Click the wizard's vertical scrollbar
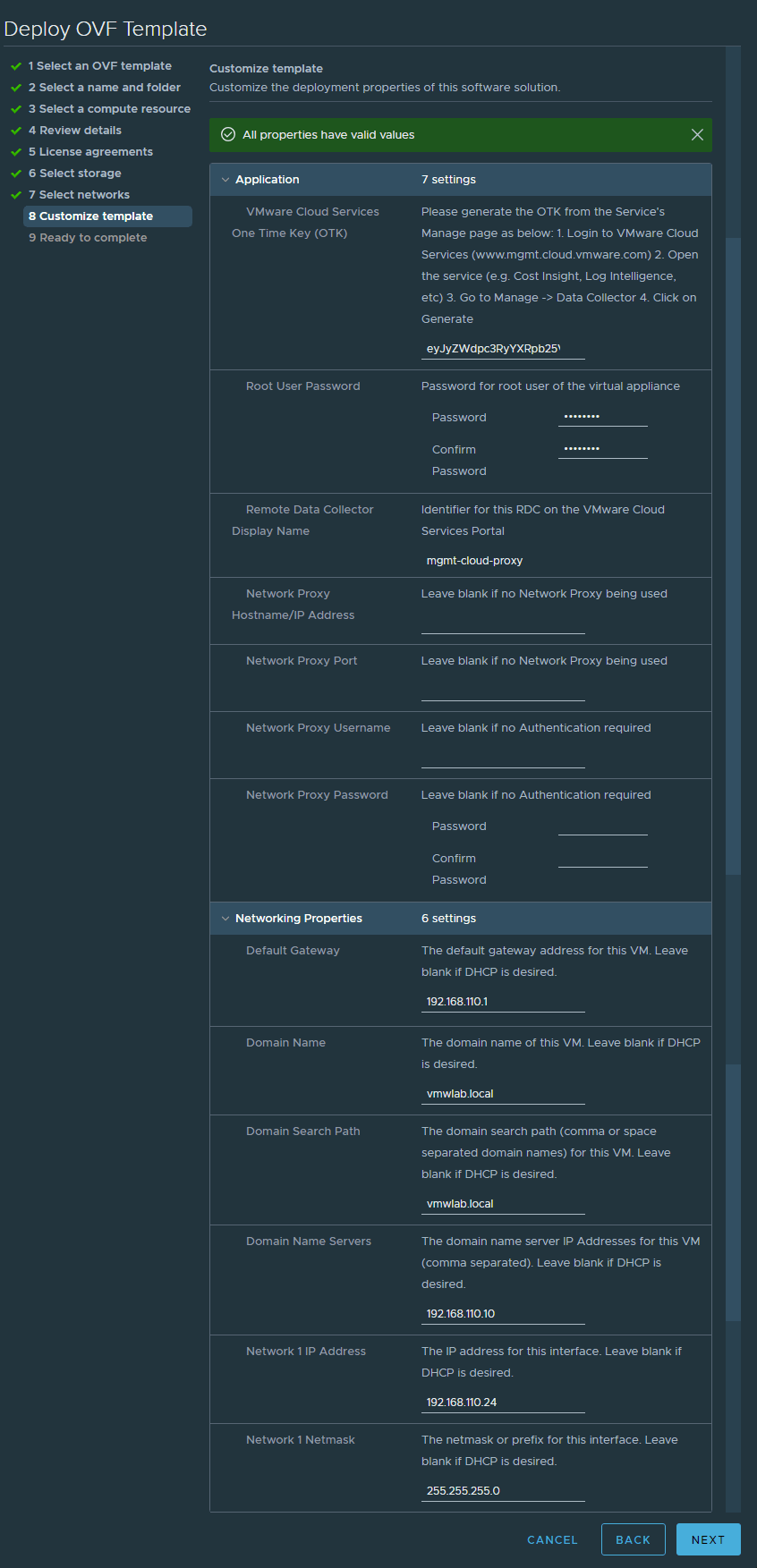Viewport: 757px width, 1568px height. click(733, 555)
